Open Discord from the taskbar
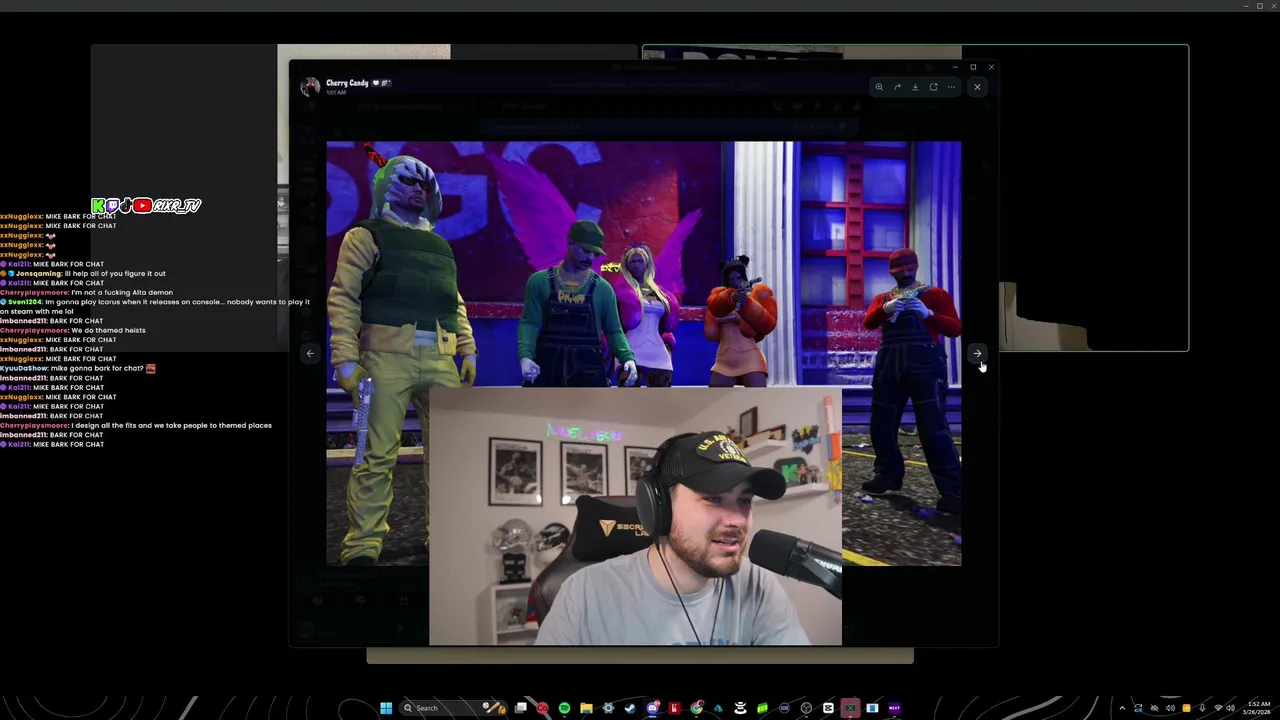This screenshot has width=1280, height=720. pyautogui.click(x=653, y=708)
